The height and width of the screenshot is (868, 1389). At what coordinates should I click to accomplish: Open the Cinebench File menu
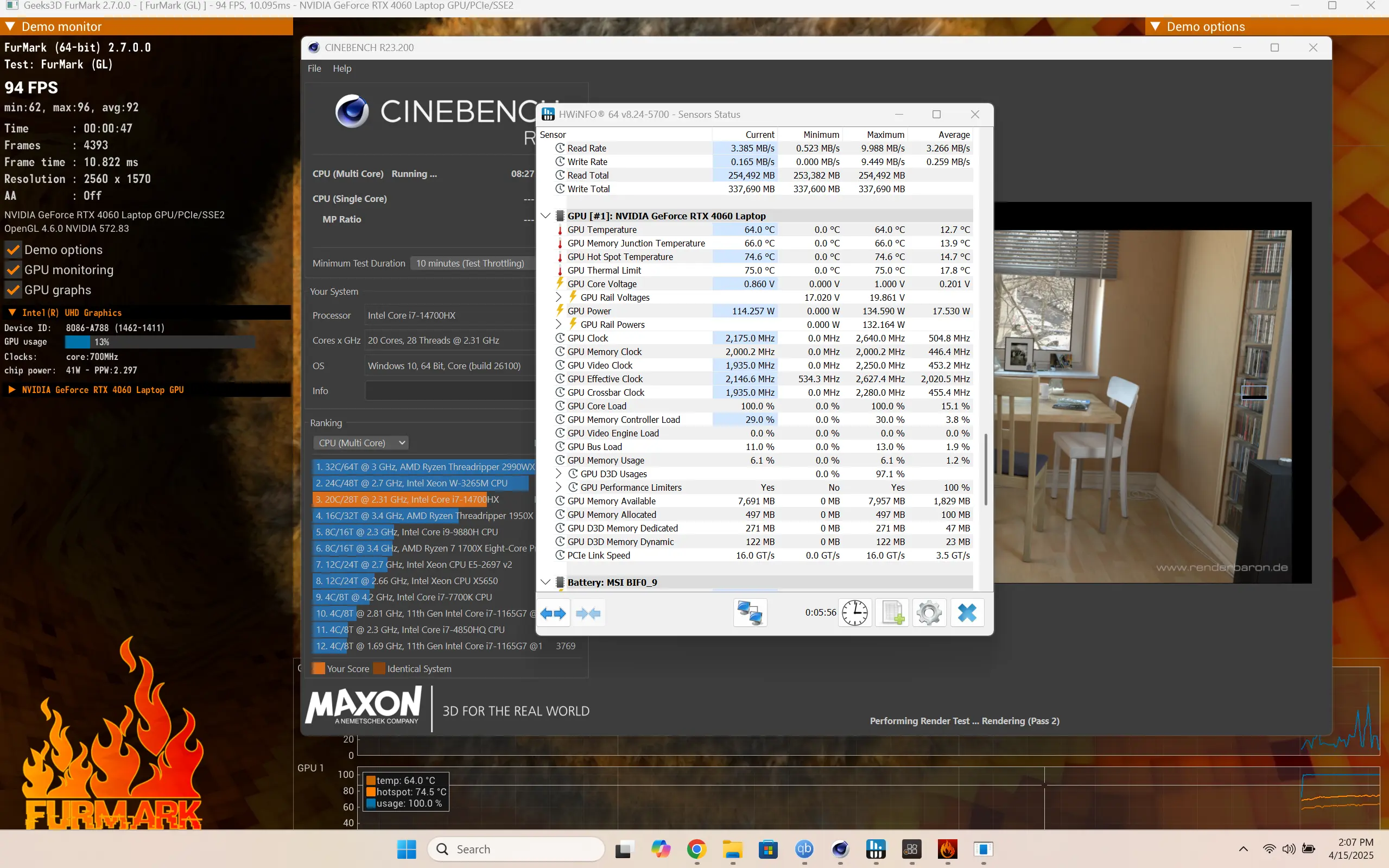coord(314,68)
